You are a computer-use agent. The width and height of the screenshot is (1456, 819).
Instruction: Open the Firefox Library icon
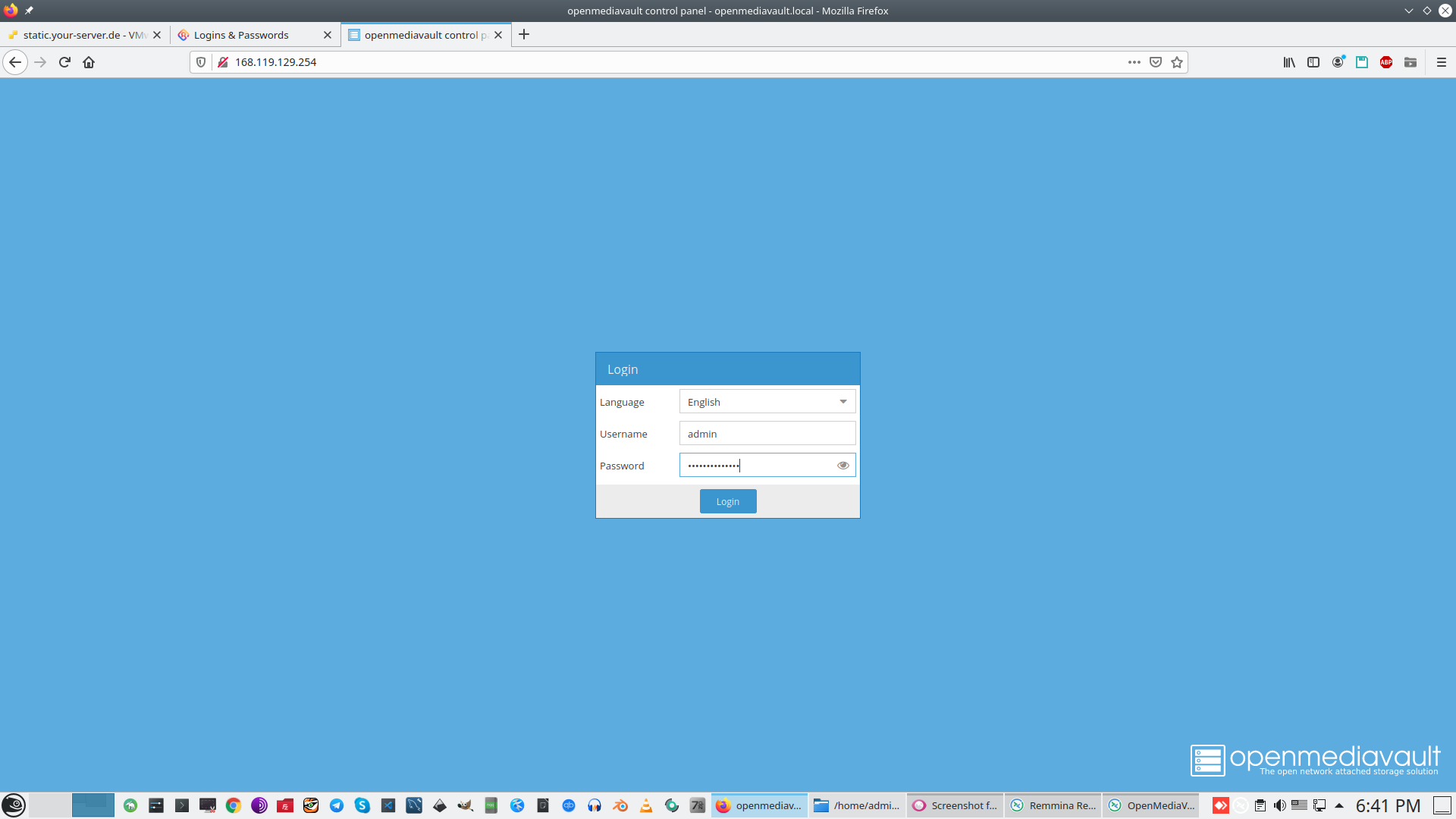tap(1288, 62)
